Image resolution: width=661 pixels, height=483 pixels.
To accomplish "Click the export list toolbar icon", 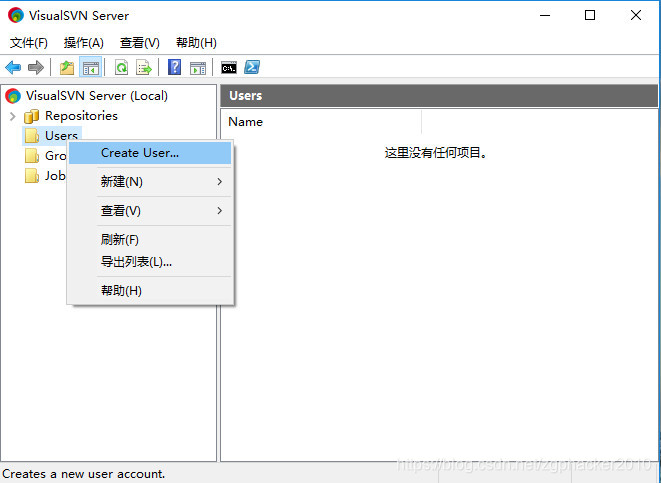I will click(144, 67).
